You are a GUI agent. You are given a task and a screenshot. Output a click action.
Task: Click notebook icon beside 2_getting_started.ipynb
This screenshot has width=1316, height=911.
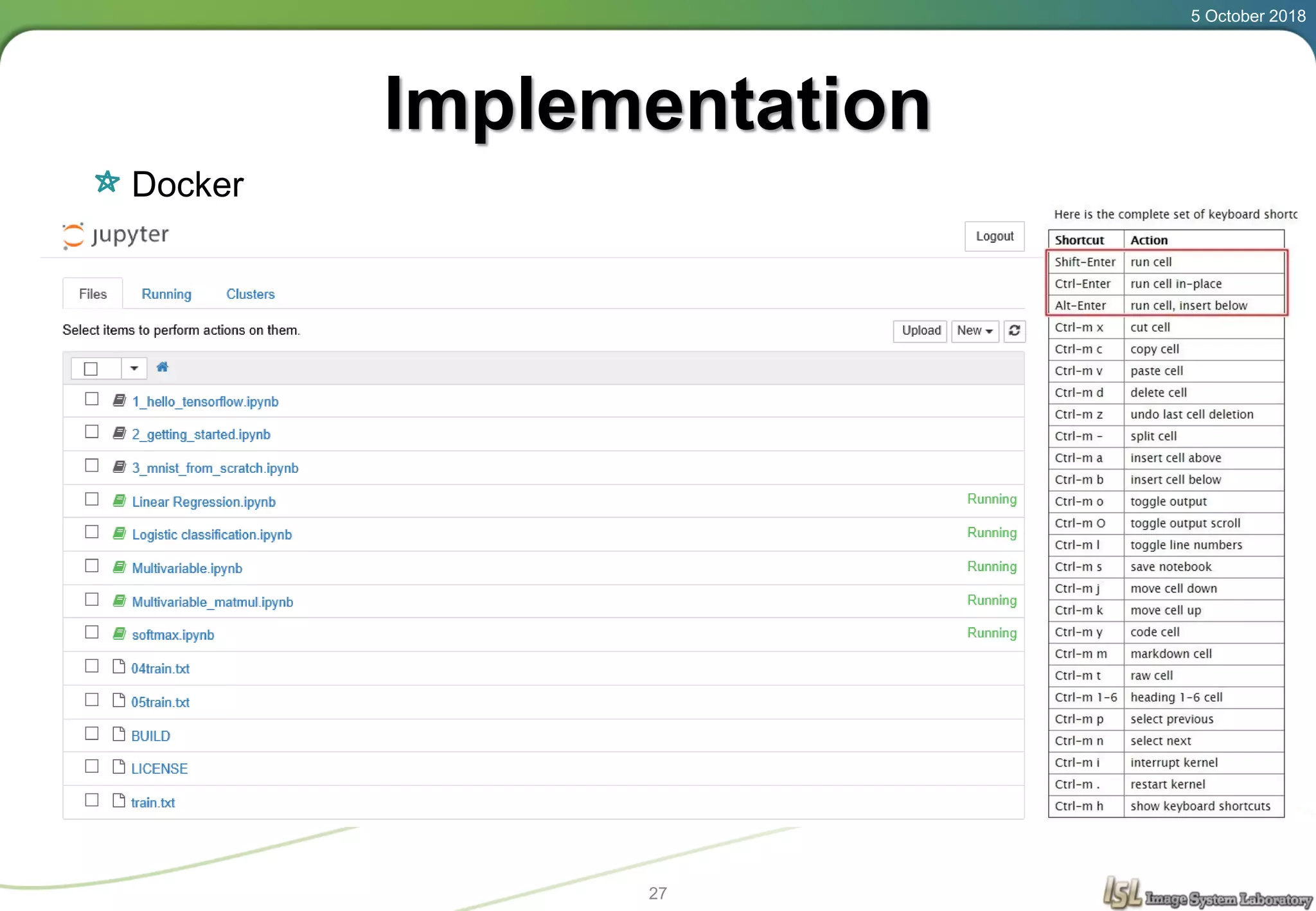tap(119, 433)
